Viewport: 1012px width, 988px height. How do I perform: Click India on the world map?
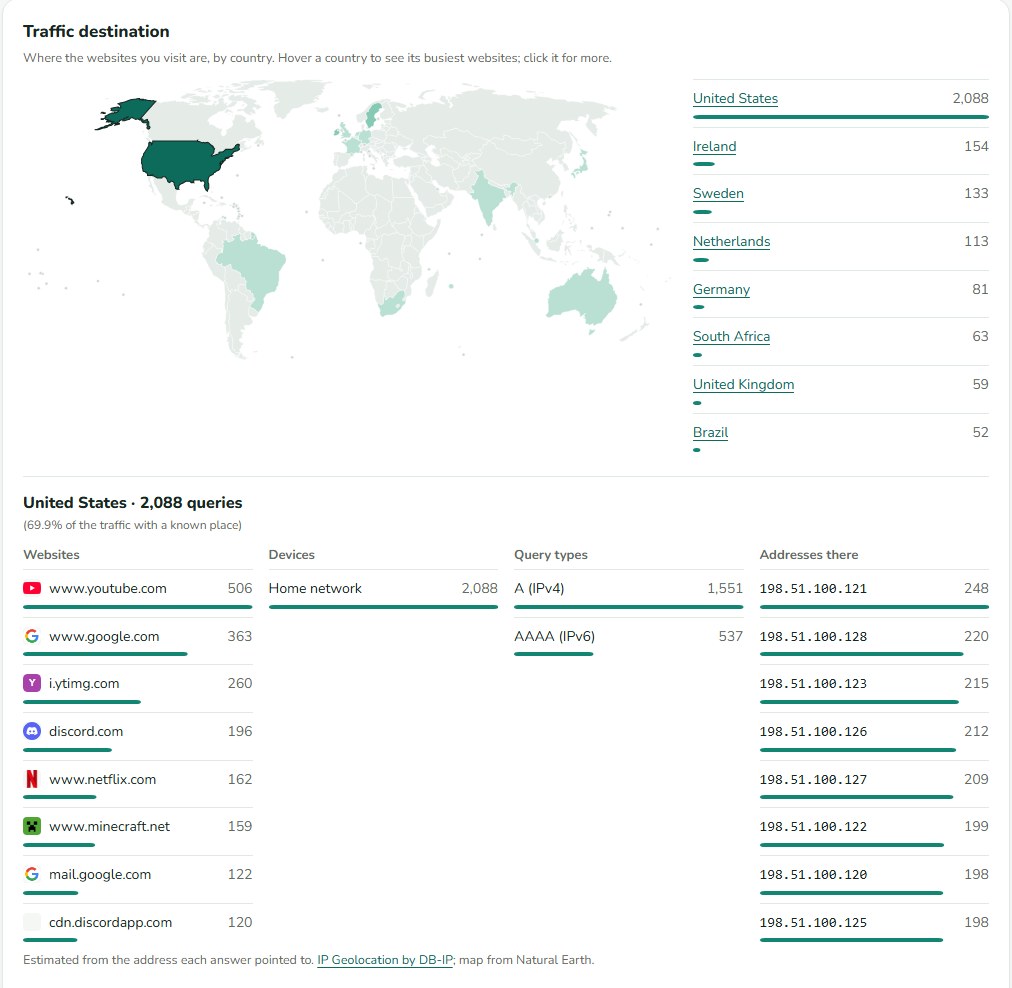click(x=489, y=197)
